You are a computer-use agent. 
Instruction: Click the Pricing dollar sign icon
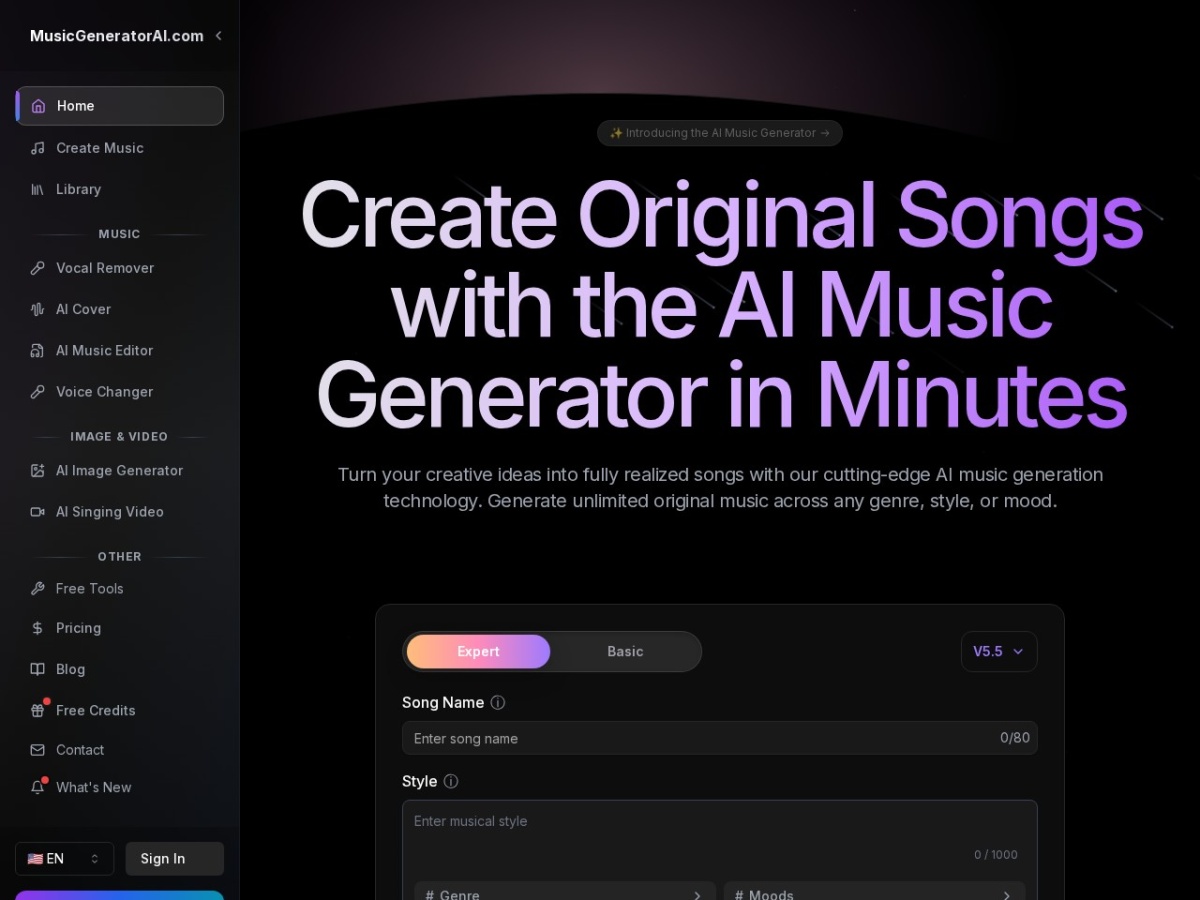(38, 628)
